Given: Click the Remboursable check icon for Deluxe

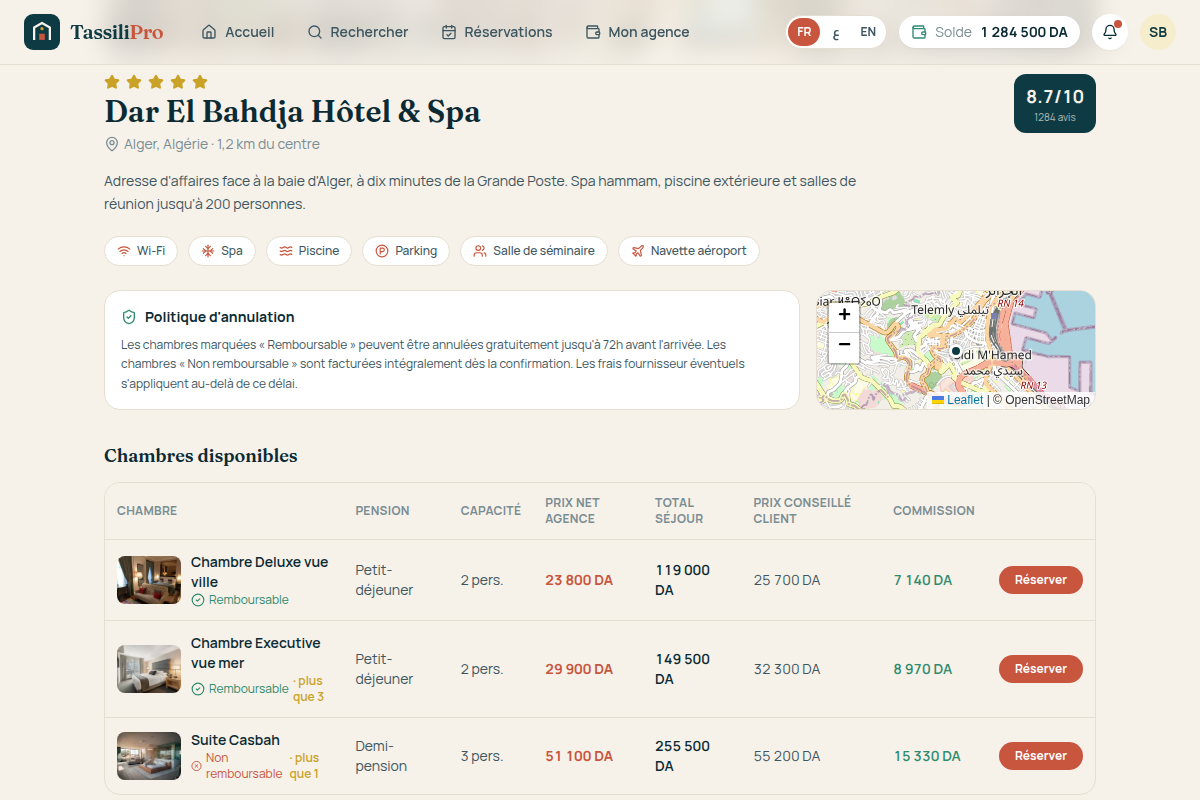Looking at the screenshot, I should pos(198,600).
